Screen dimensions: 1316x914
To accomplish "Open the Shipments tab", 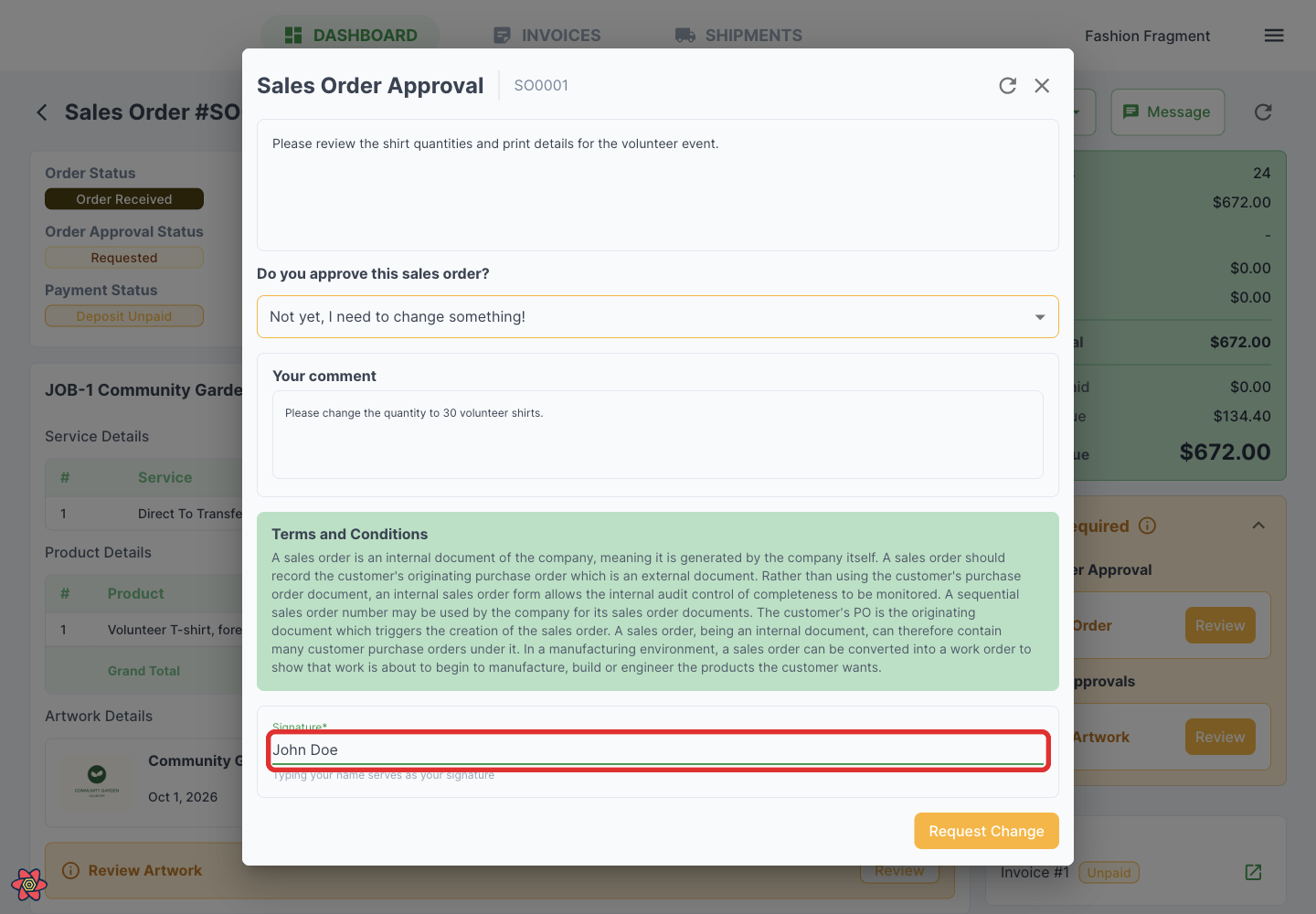I will point(738,36).
